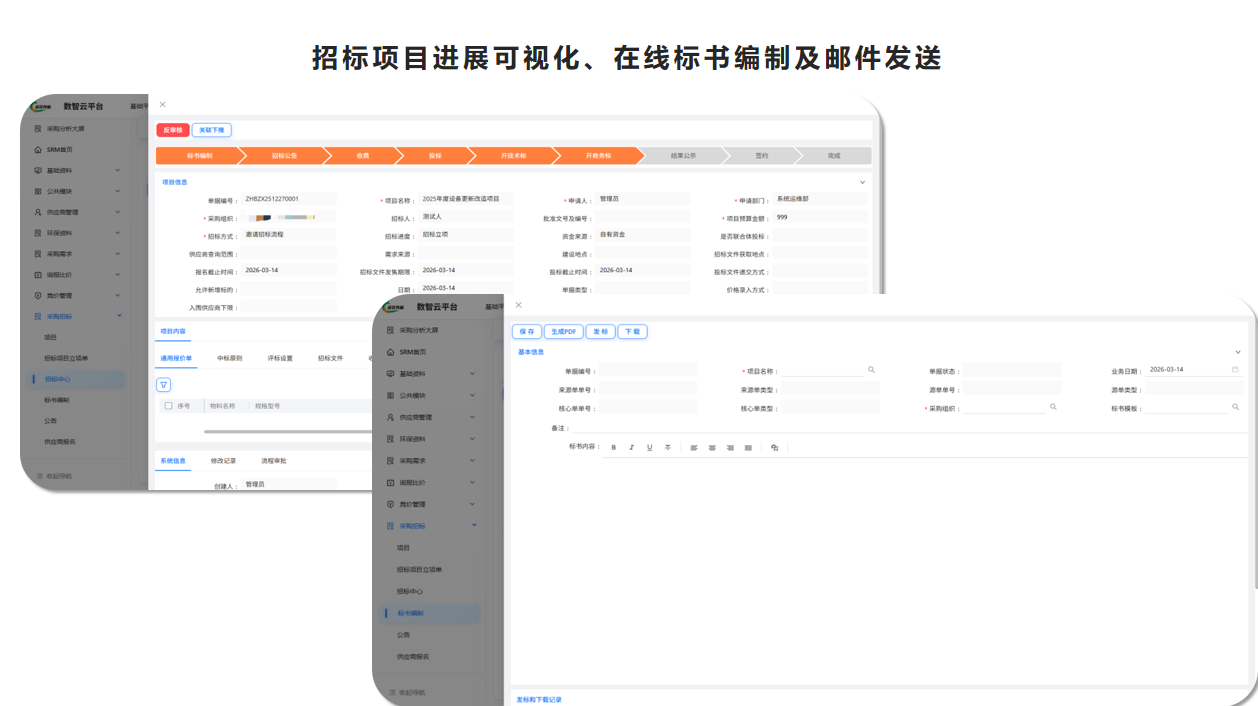Click the 采购分析大屏 icon in back window sidebar
Viewport: 1258px width, 706px height.
coord(38,129)
